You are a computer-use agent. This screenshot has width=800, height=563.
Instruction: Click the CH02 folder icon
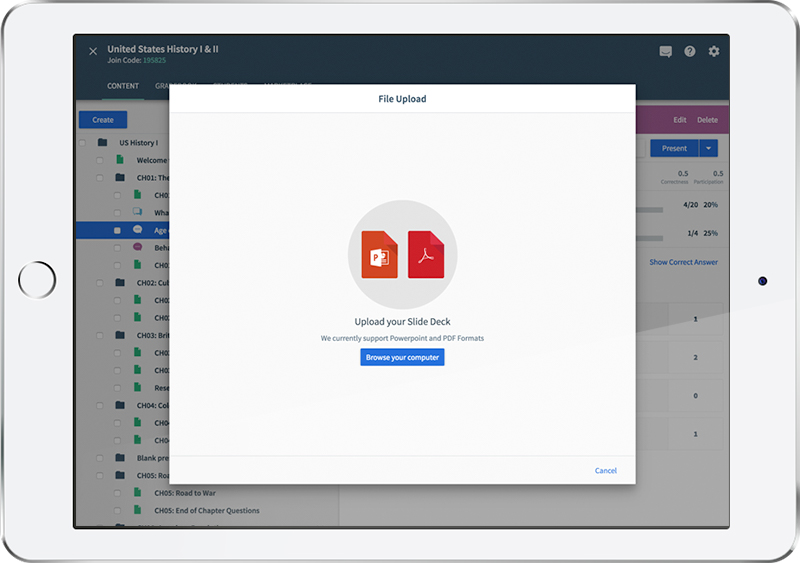(x=120, y=282)
